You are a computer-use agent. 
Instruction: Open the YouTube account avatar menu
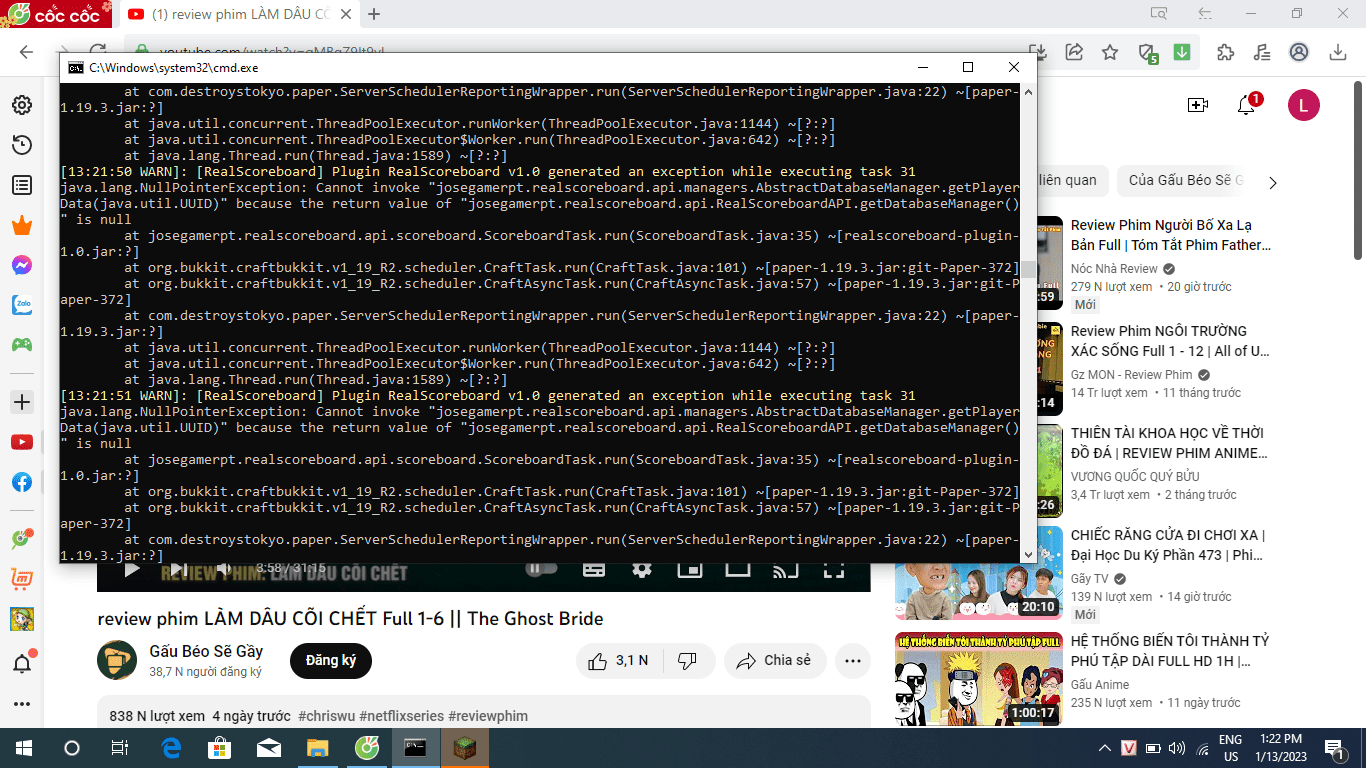pyautogui.click(x=1303, y=105)
